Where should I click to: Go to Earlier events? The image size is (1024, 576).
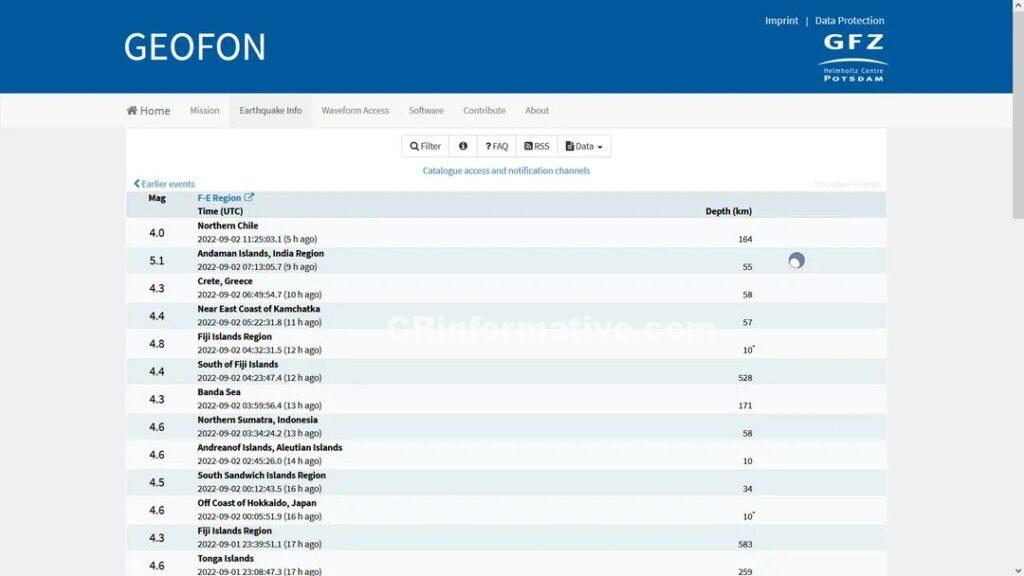165,184
